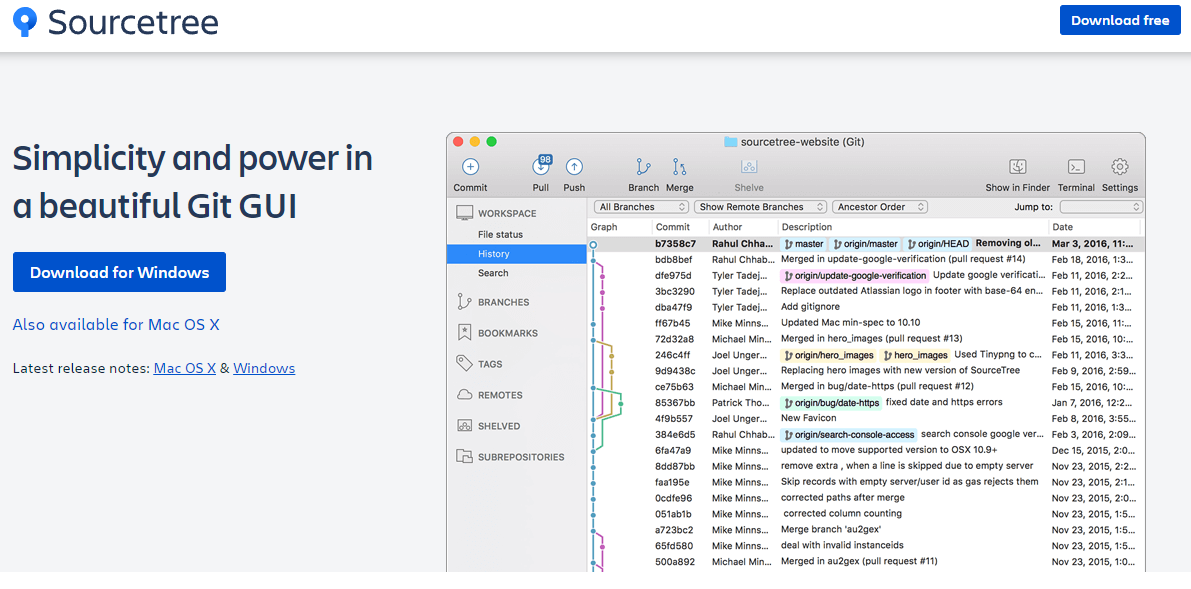This screenshot has height=589, width=1191.
Task: Expand the TAGS section
Action: coord(490,364)
